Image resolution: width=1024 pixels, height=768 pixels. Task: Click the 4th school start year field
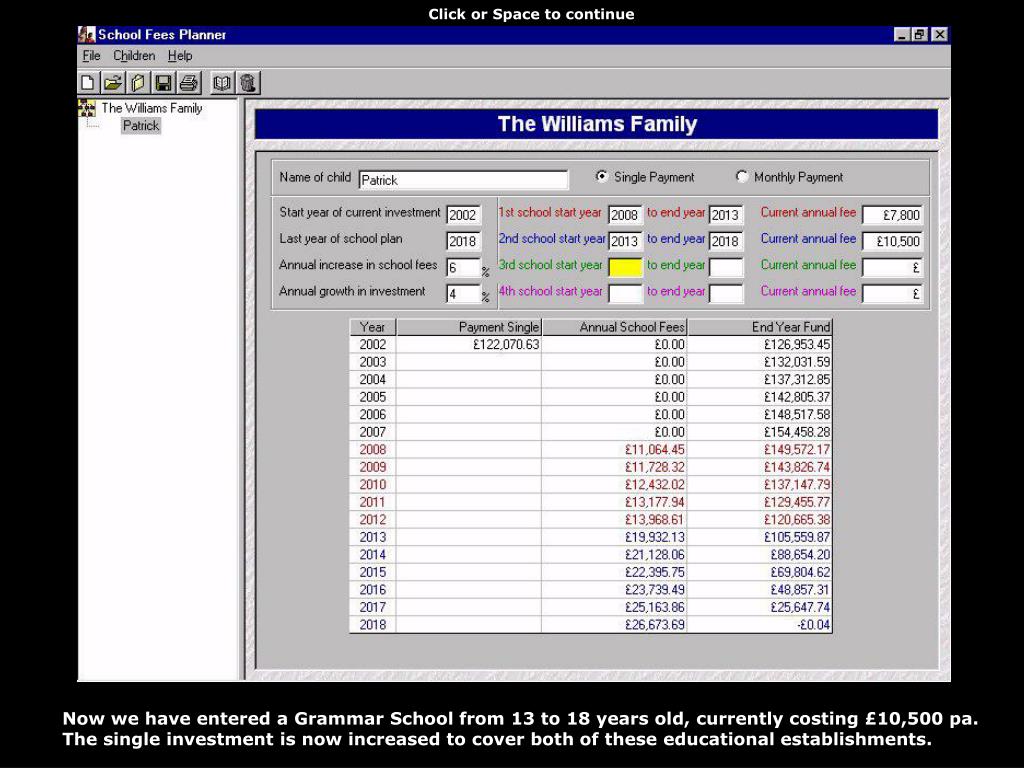(x=625, y=294)
